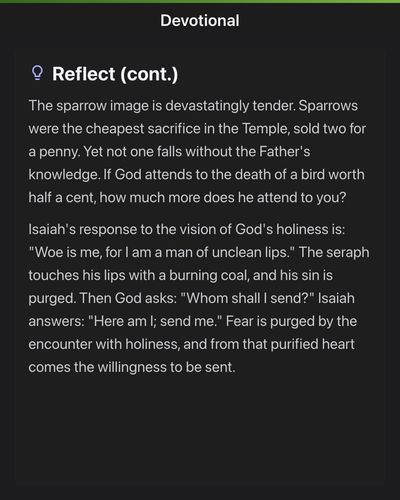Click the word "Temple" in the first paragraph
Image resolution: width=400 pixels, height=500 pixels.
(266, 129)
